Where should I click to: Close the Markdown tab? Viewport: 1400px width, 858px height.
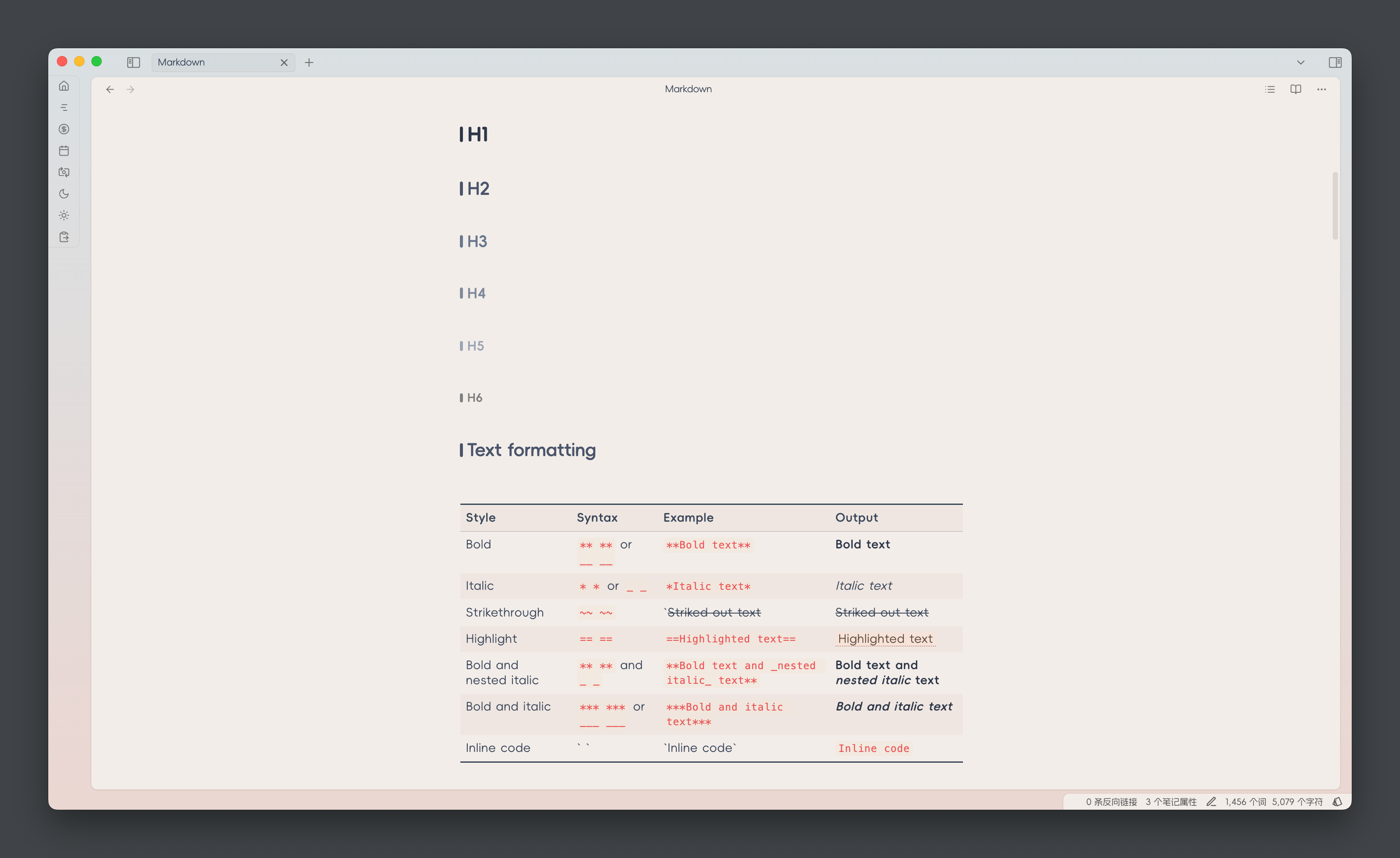click(284, 63)
